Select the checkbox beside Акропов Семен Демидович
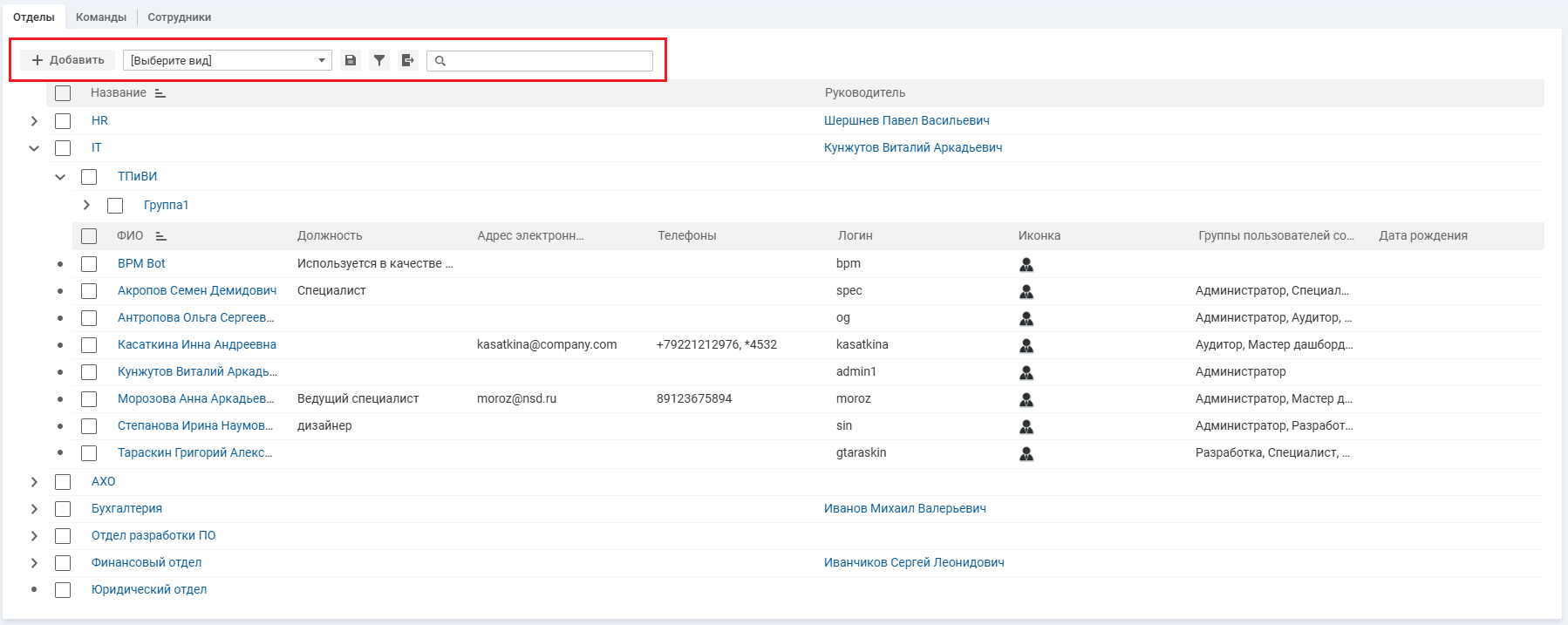The image size is (1568, 625). pyautogui.click(x=89, y=291)
